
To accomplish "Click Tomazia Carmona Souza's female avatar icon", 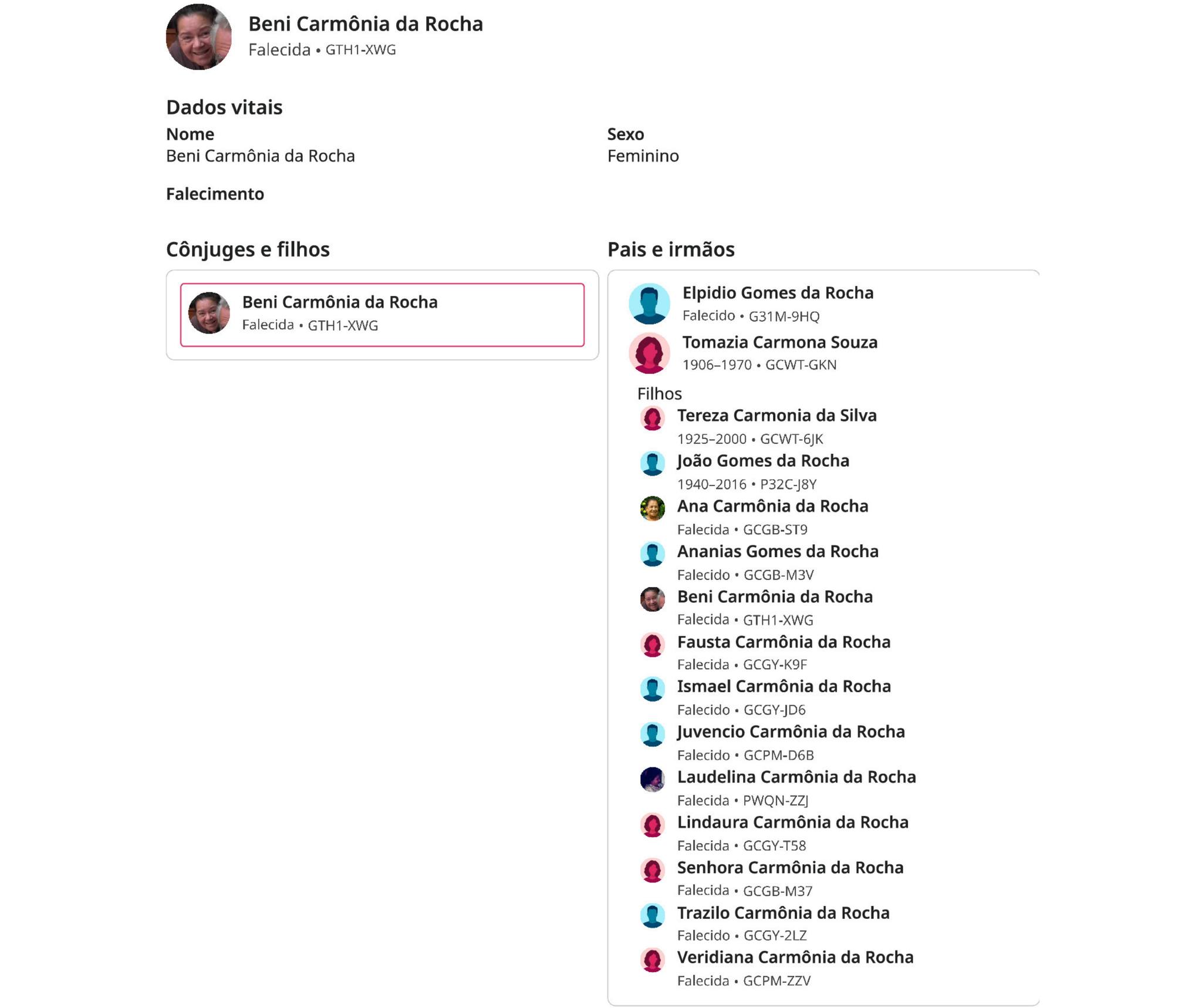I will tap(649, 353).
